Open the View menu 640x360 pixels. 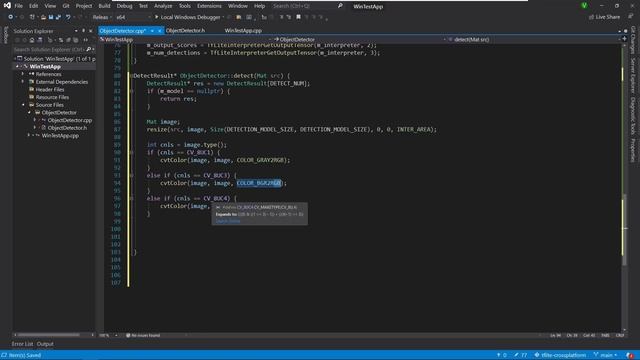(x=50, y=6)
